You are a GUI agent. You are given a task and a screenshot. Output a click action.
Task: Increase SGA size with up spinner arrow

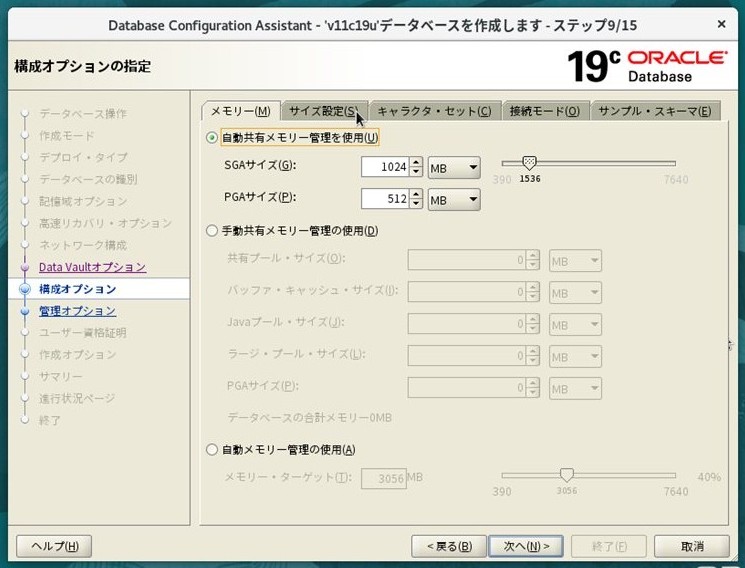(x=416, y=162)
